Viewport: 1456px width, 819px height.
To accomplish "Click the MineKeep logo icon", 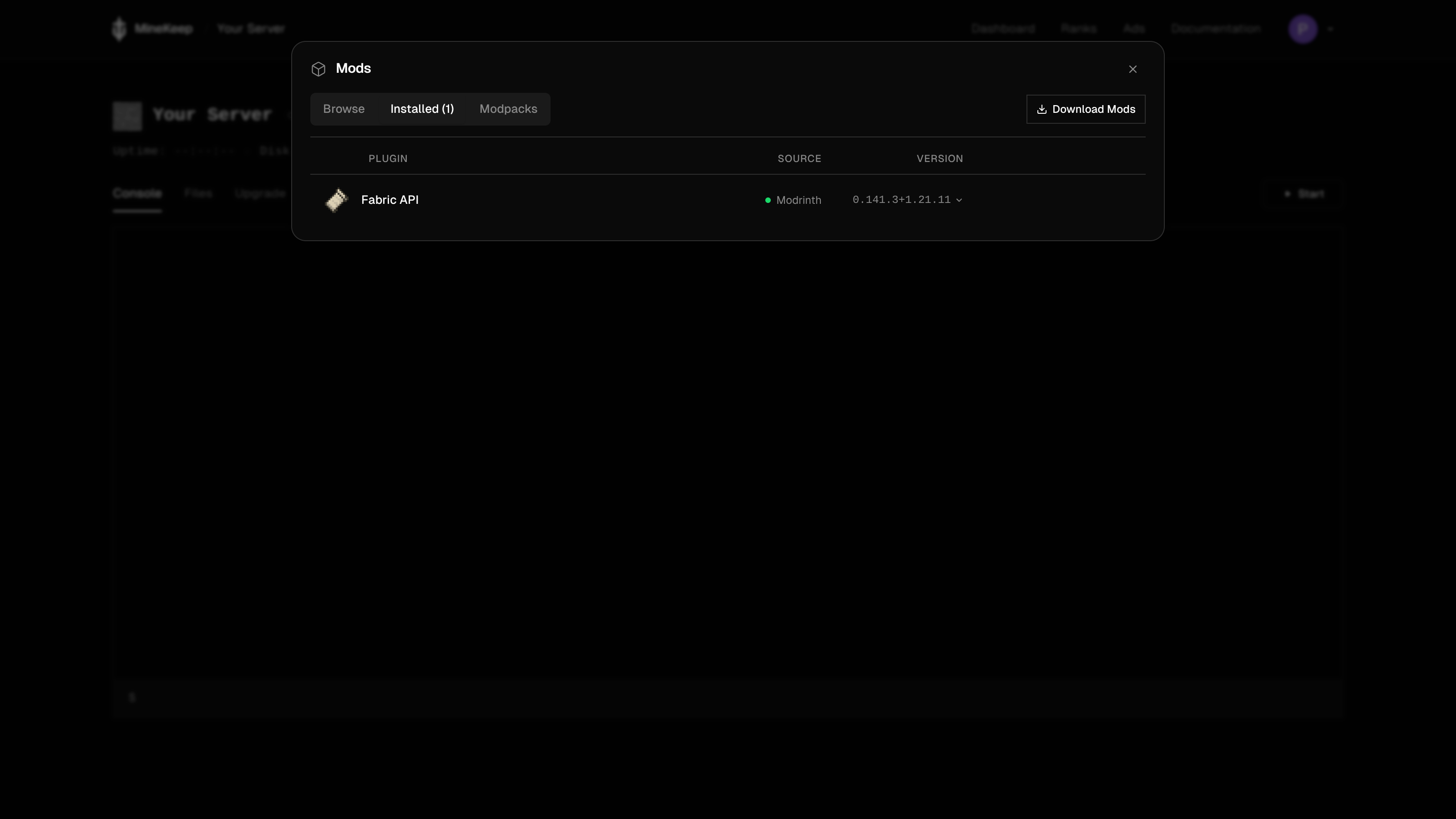I will (x=119, y=28).
